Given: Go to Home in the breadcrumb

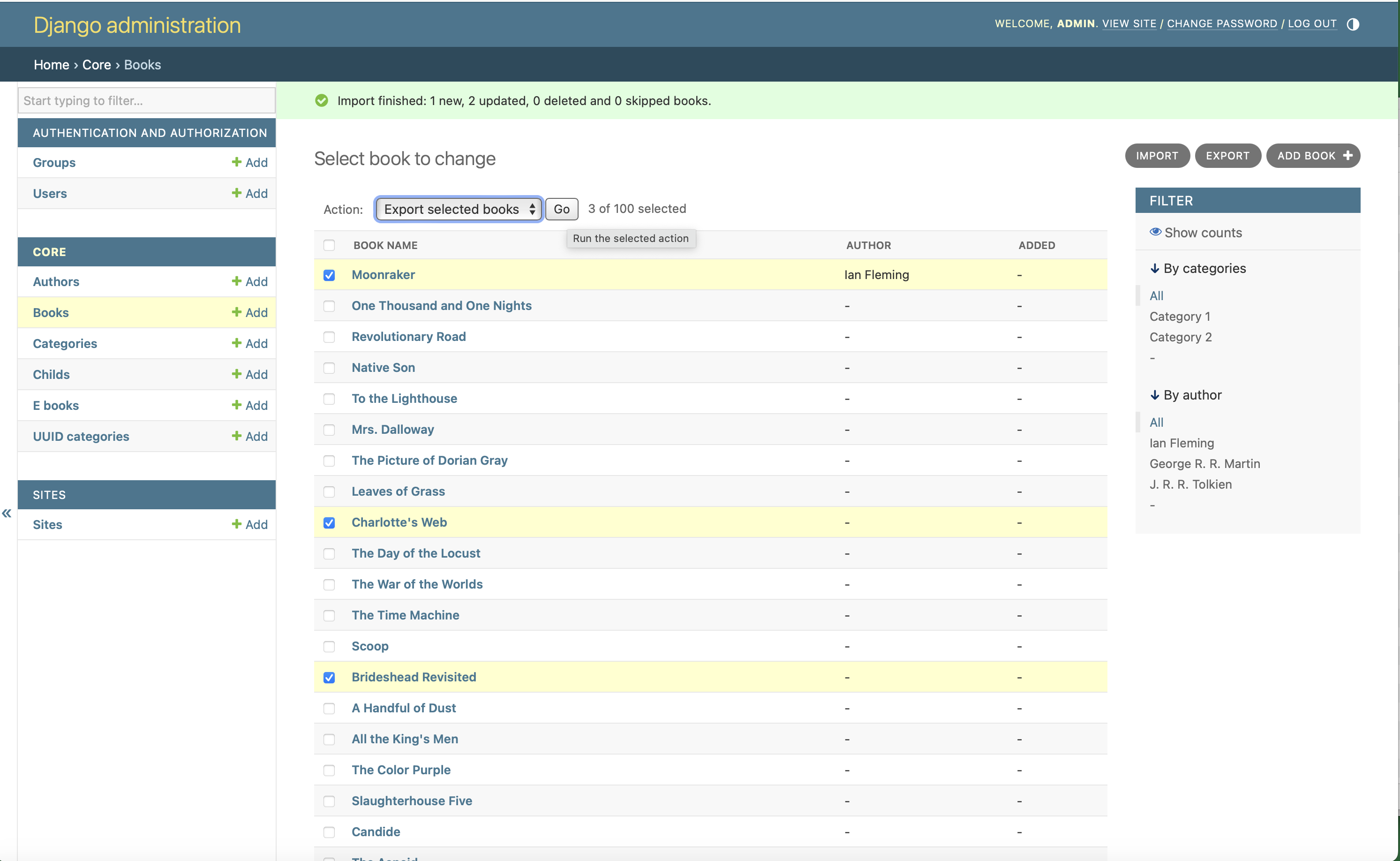Looking at the screenshot, I should click(51, 64).
